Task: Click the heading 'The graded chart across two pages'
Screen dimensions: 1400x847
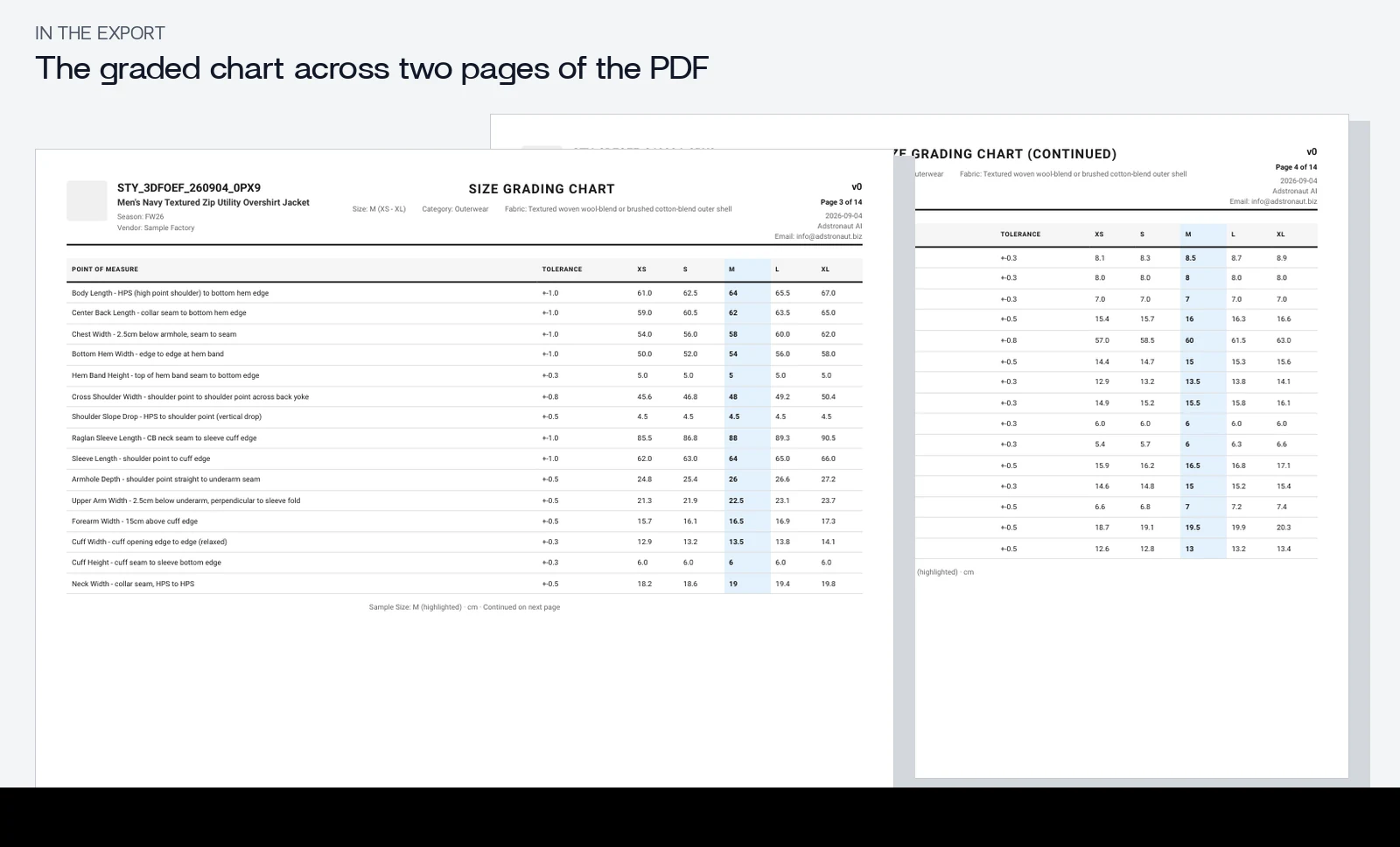Action: (x=372, y=68)
